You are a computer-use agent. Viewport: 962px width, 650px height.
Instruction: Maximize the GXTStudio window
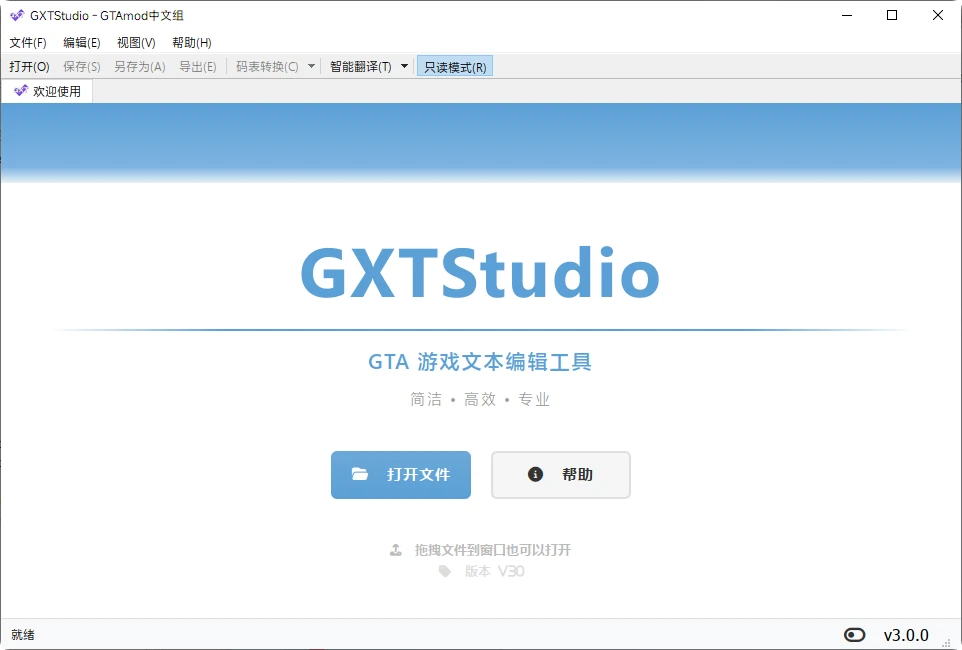click(892, 15)
